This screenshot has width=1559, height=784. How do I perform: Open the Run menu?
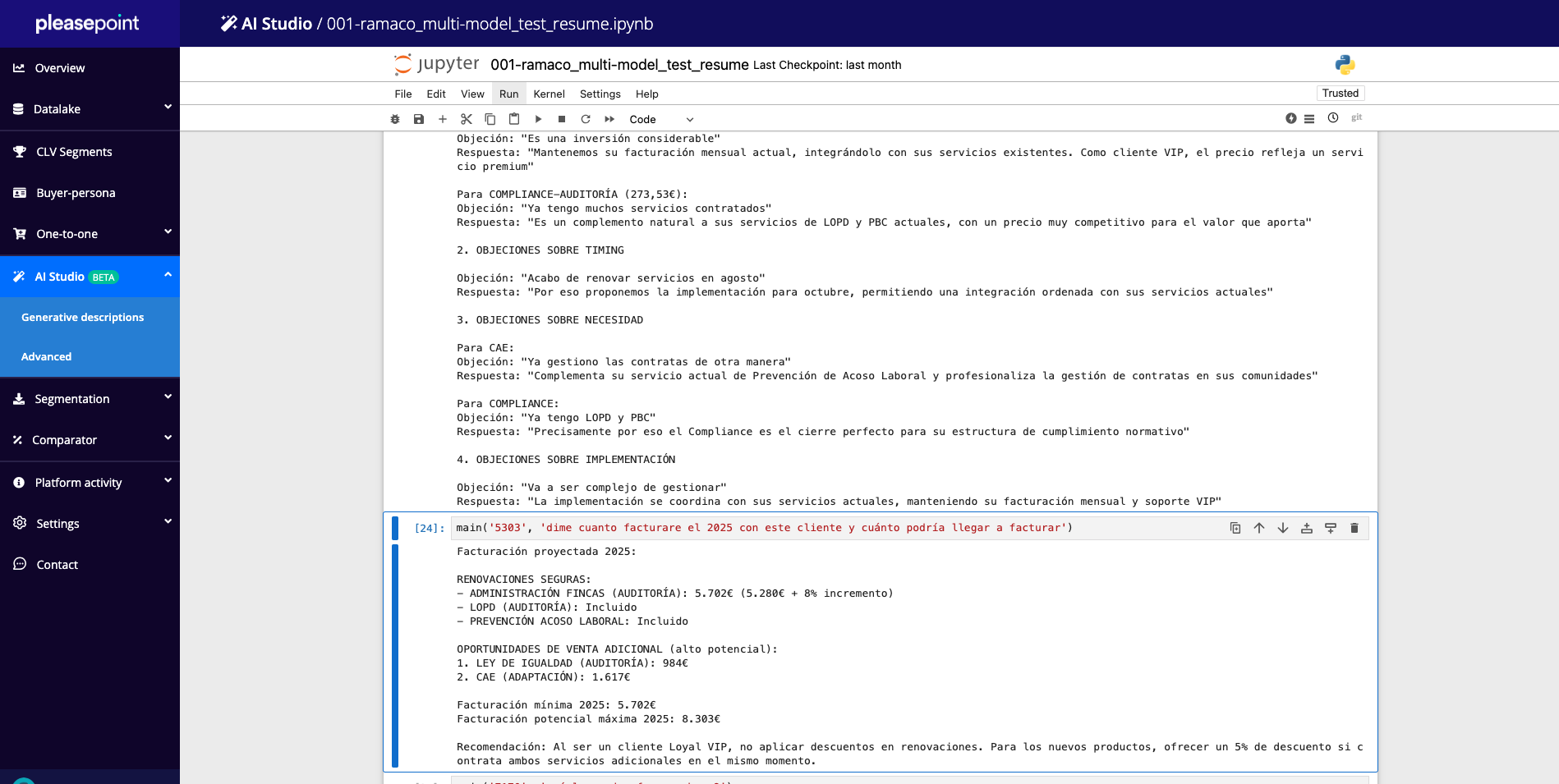(x=508, y=94)
